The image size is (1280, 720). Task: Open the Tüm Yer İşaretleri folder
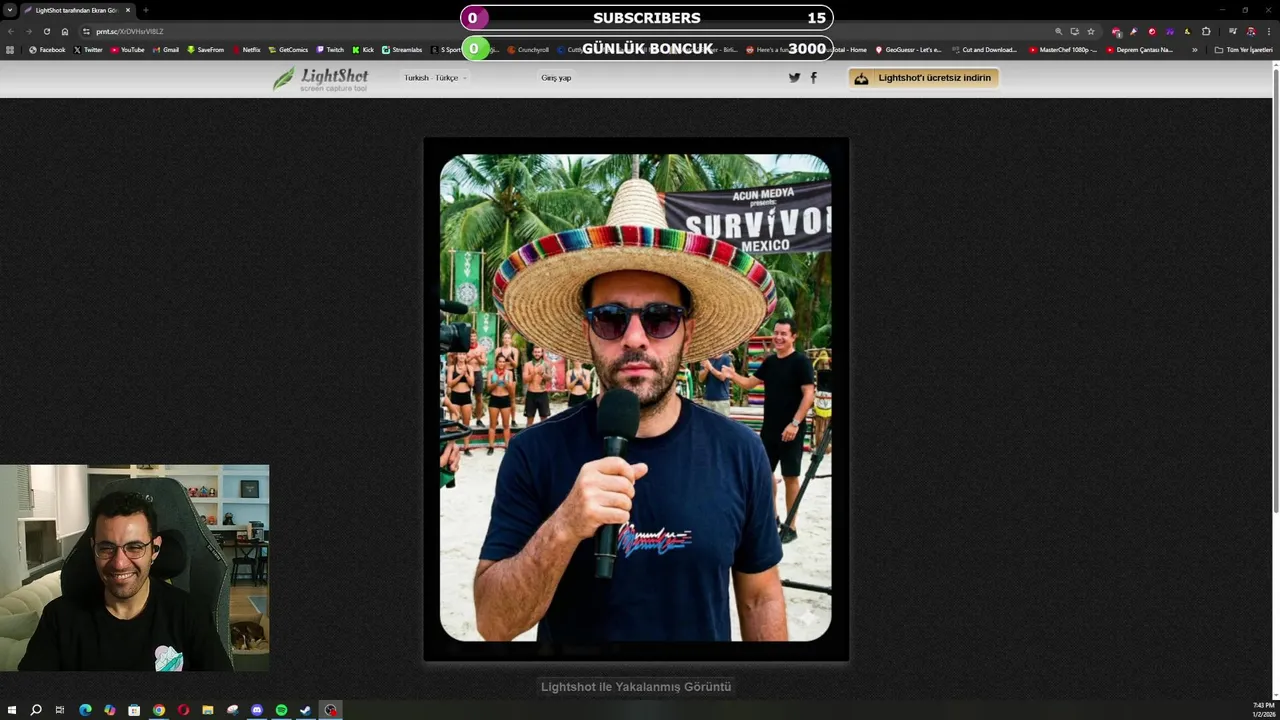tap(1243, 49)
